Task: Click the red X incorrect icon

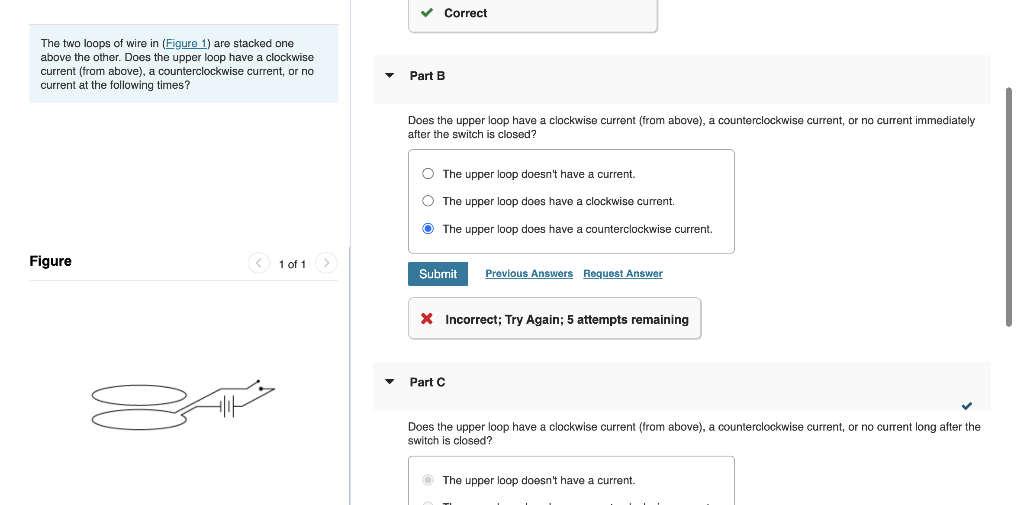Action: point(426,319)
